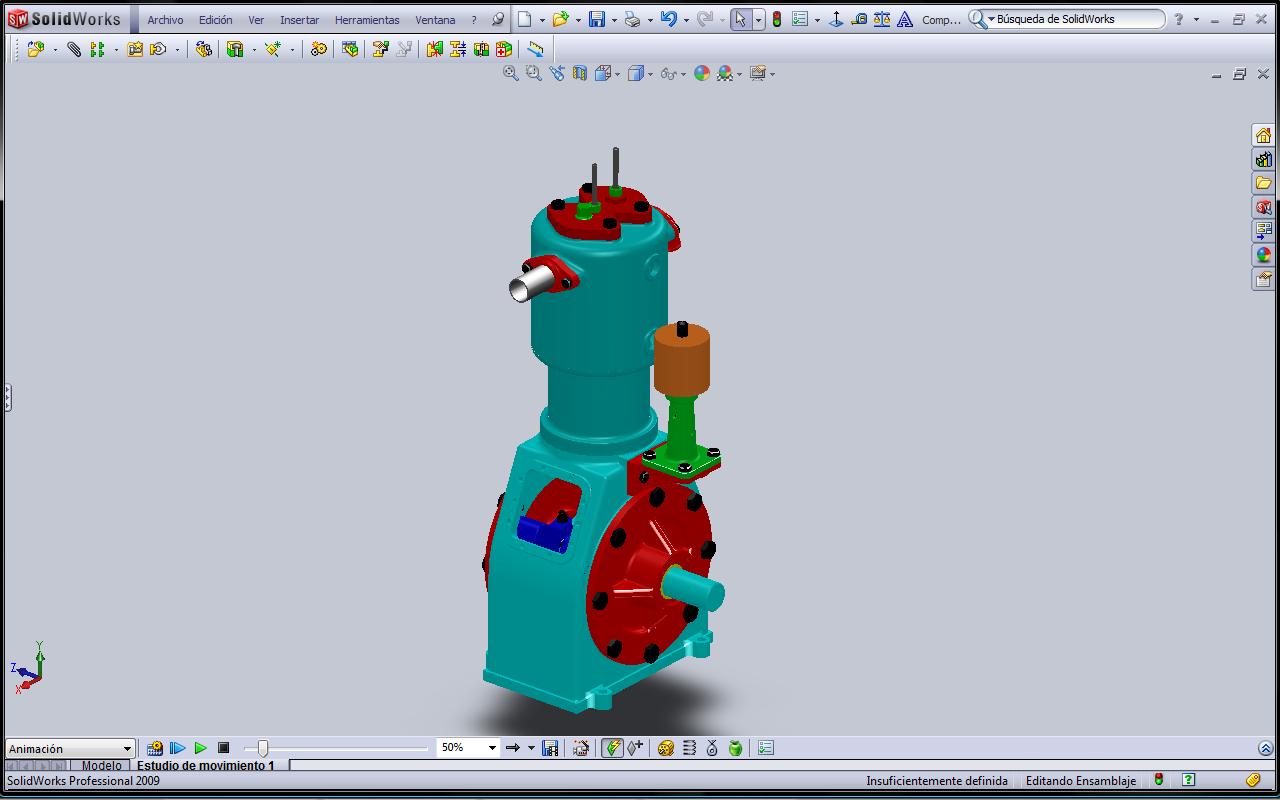
Task: Play the motion study animation
Action: (201, 748)
